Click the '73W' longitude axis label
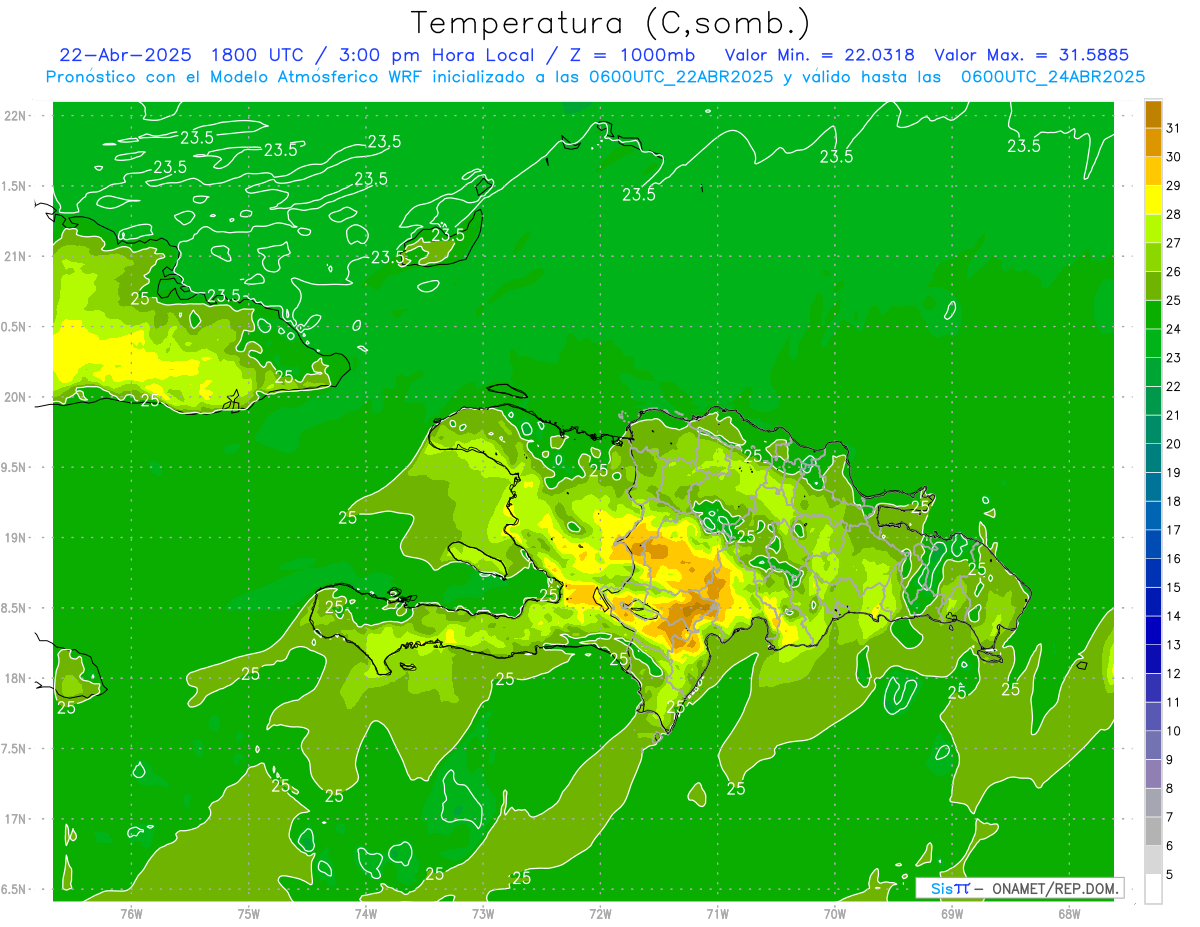 [483, 913]
